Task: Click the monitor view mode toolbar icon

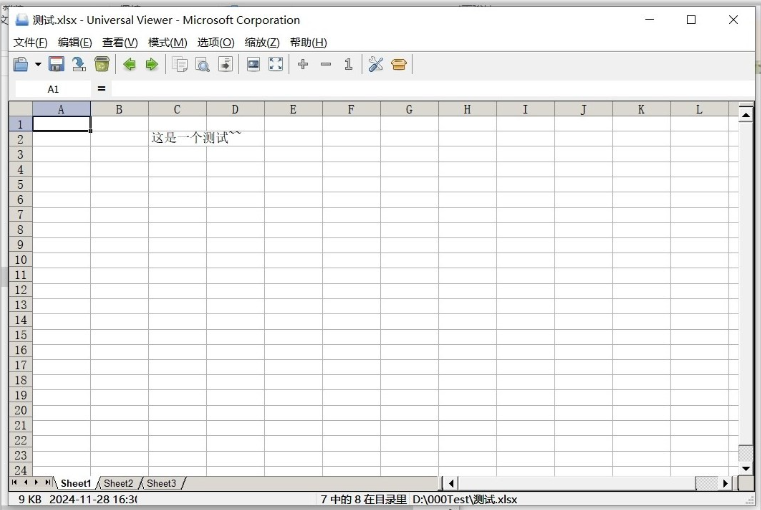Action: click(x=253, y=64)
